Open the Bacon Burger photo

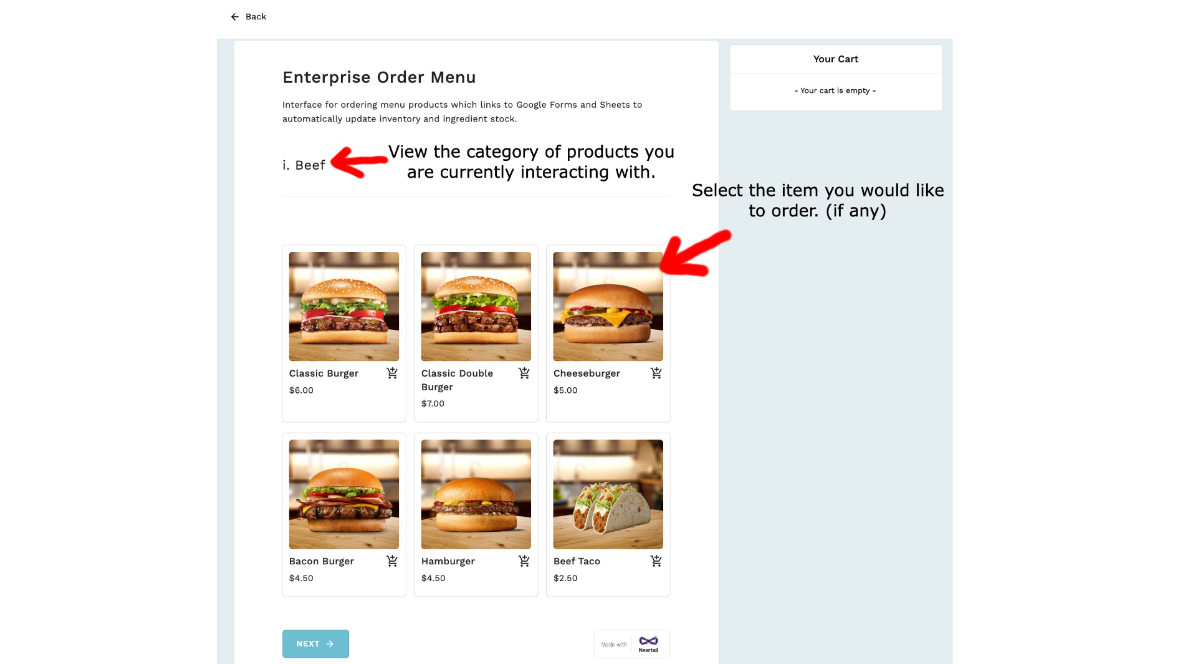[344, 494]
